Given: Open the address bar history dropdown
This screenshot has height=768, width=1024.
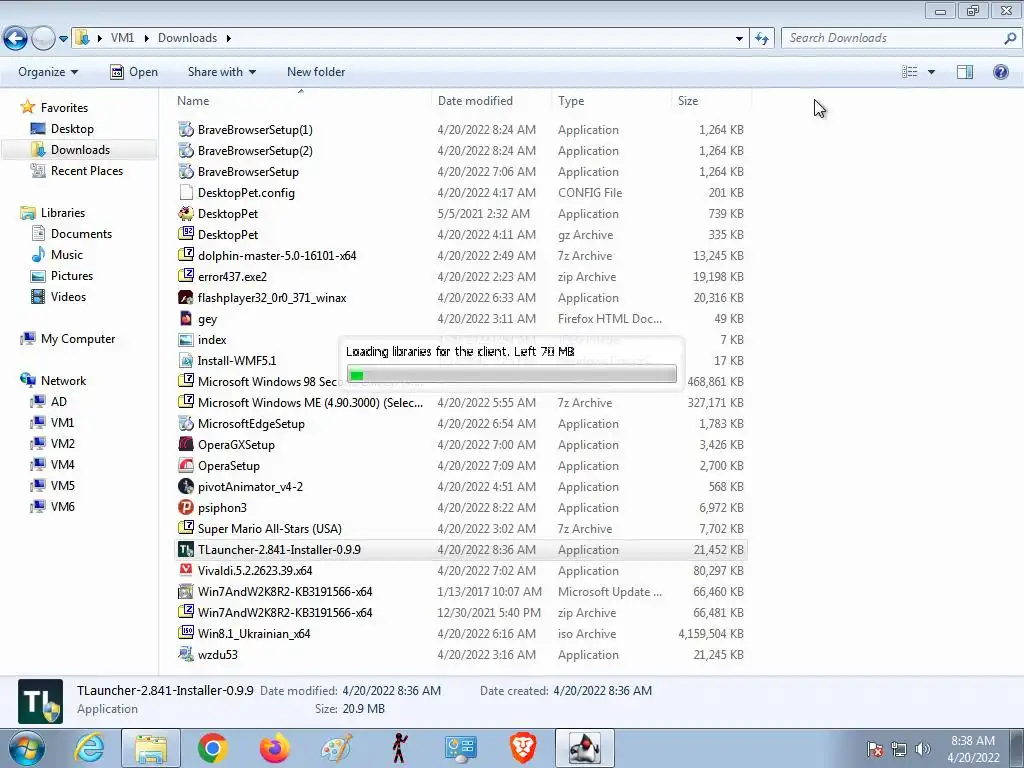Looking at the screenshot, I should point(739,39).
